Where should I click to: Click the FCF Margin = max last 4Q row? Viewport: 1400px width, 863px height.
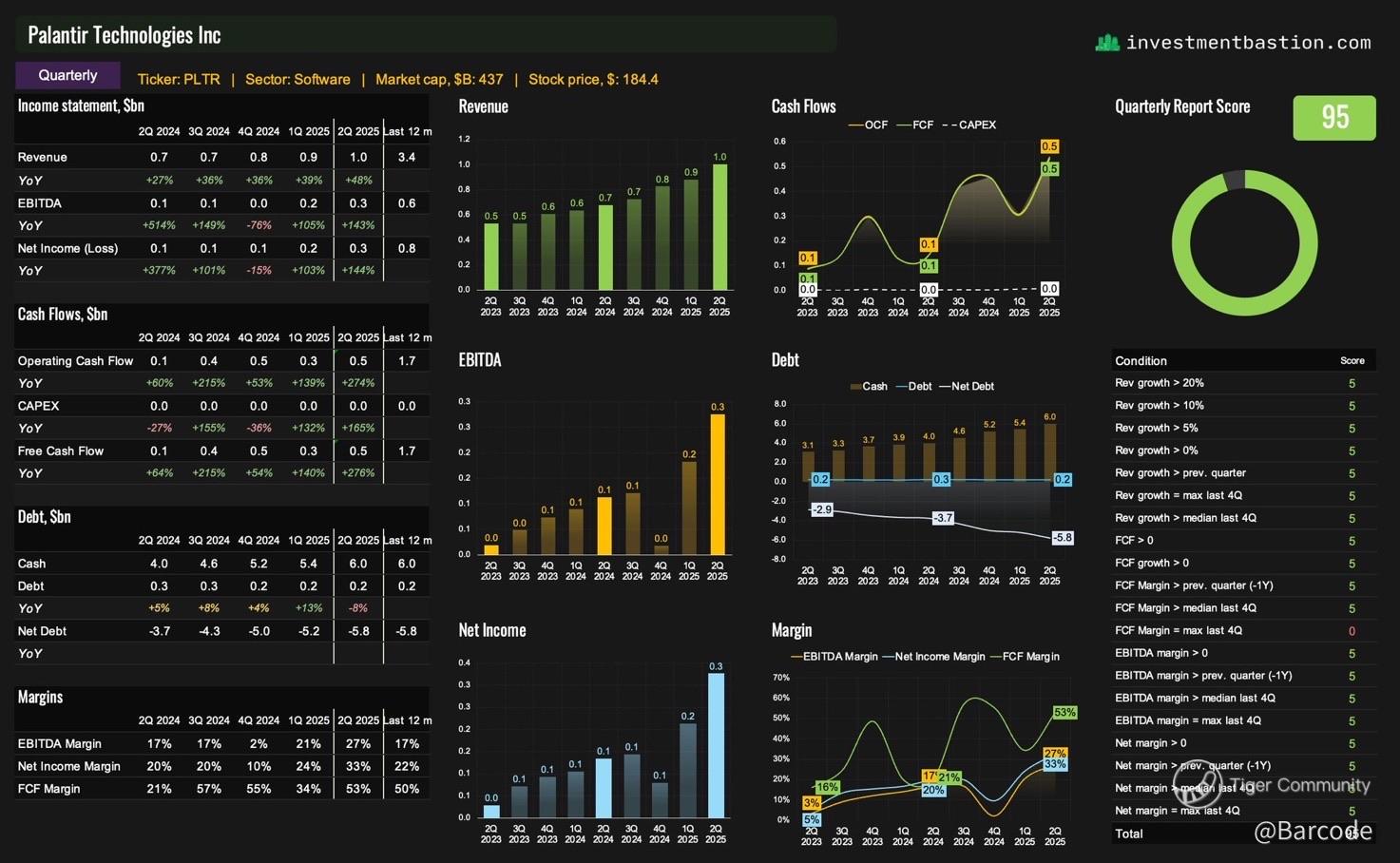pyautogui.click(x=1244, y=630)
